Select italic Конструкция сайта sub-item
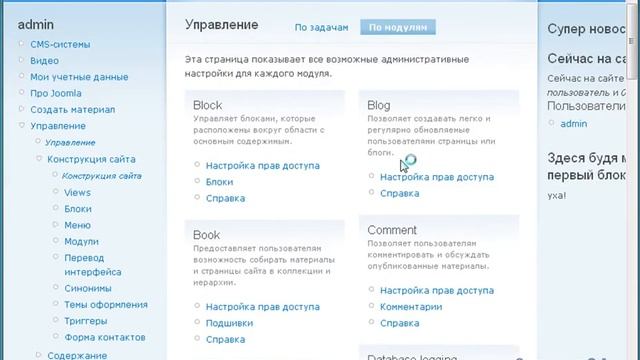 click(x=102, y=176)
